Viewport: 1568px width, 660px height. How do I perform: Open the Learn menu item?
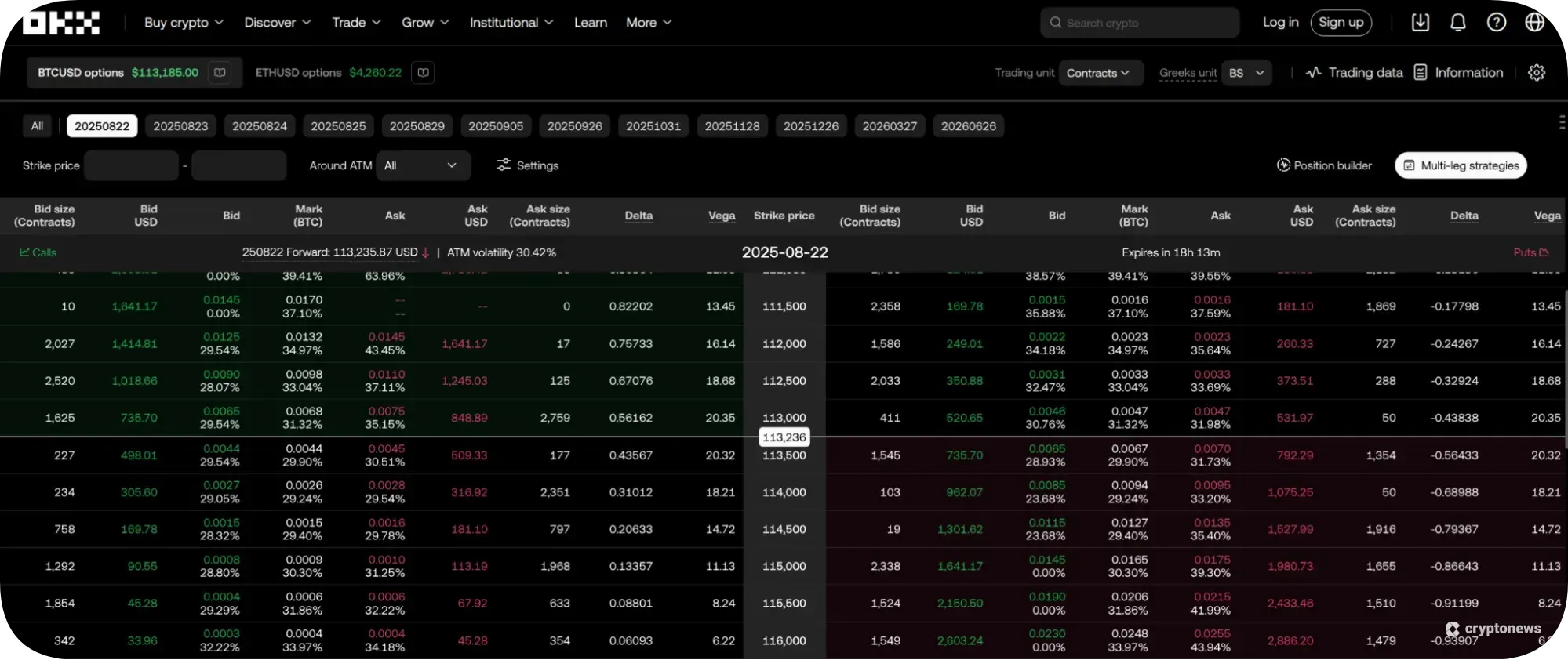(x=590, y=23)
